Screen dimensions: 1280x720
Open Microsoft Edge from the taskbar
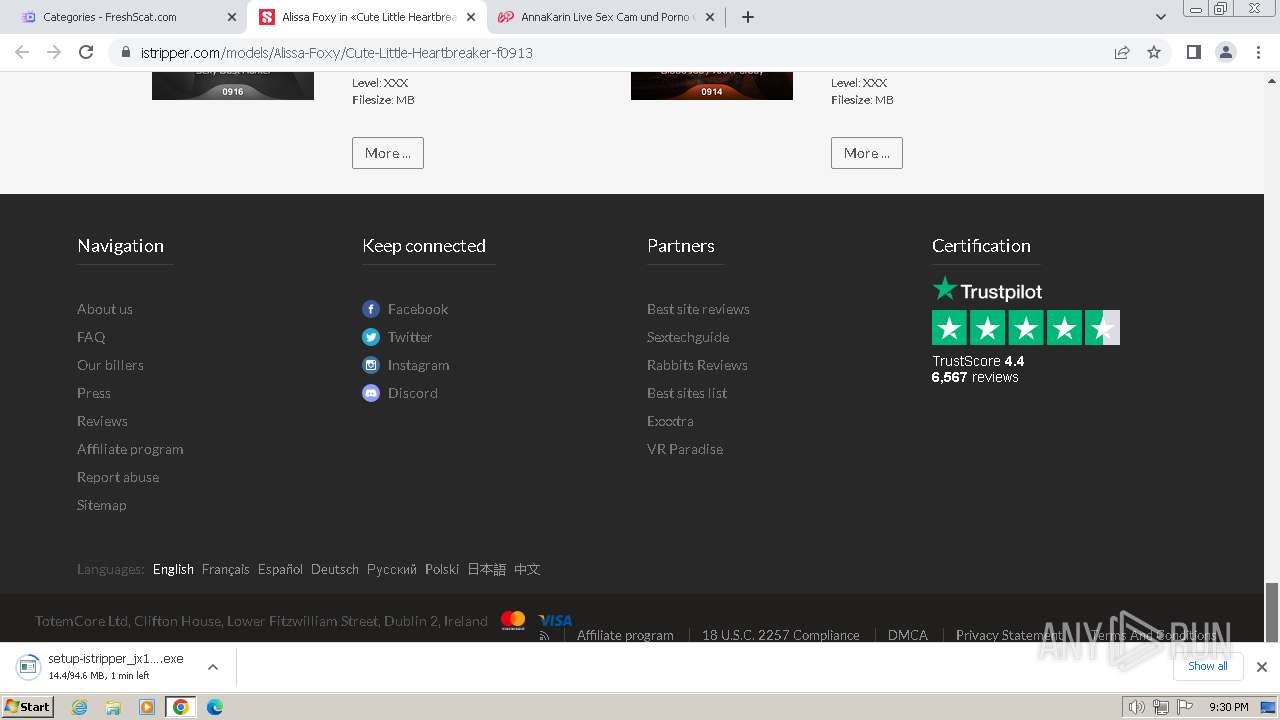coord(214,707)
